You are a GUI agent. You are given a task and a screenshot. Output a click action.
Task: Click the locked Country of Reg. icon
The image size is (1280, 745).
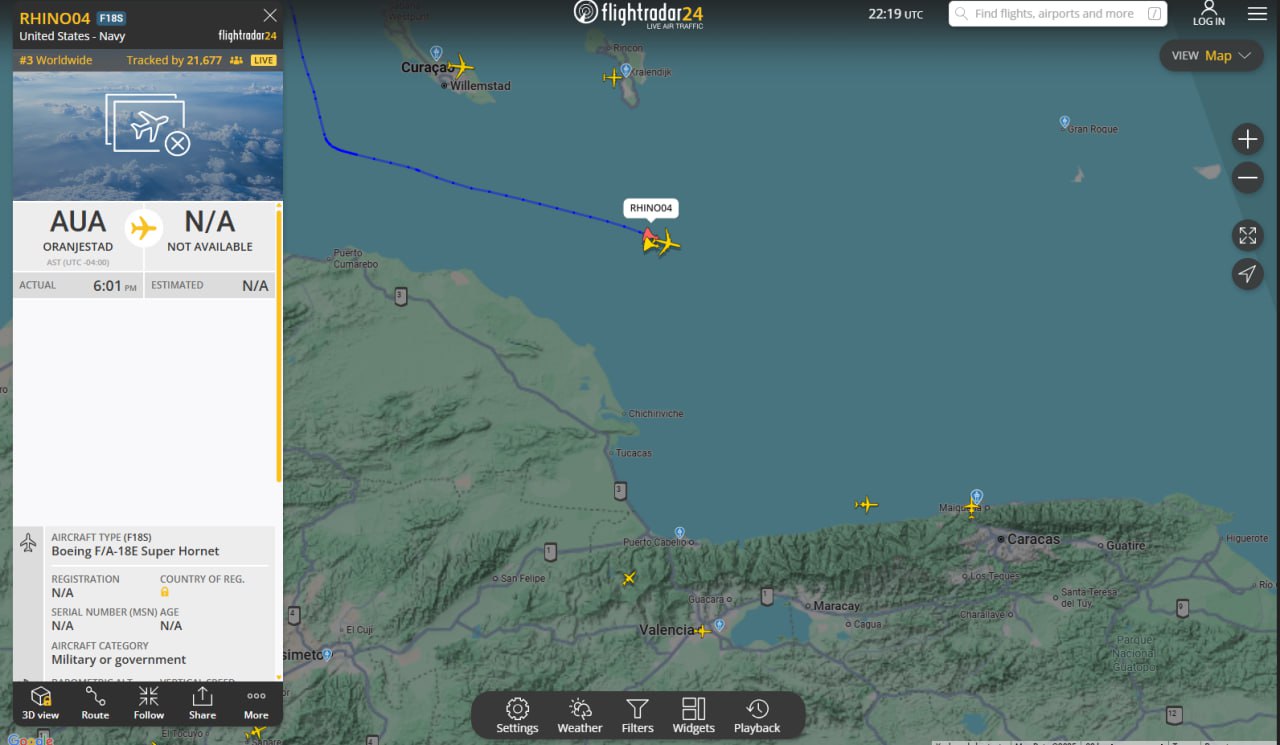(x=165, y=592)
